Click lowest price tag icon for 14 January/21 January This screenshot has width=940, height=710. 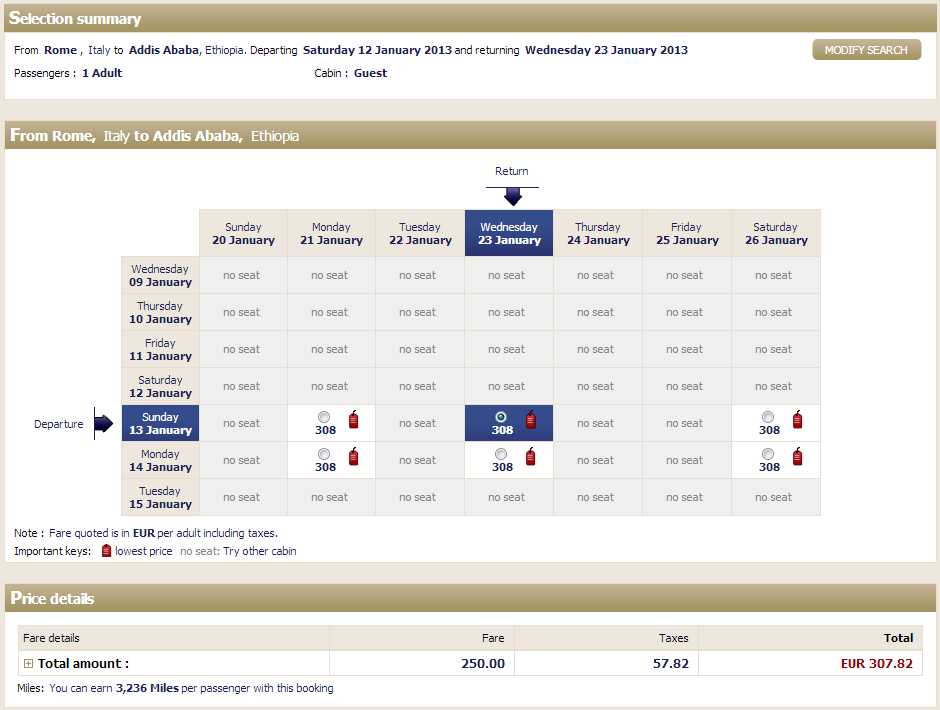point(354,457)
